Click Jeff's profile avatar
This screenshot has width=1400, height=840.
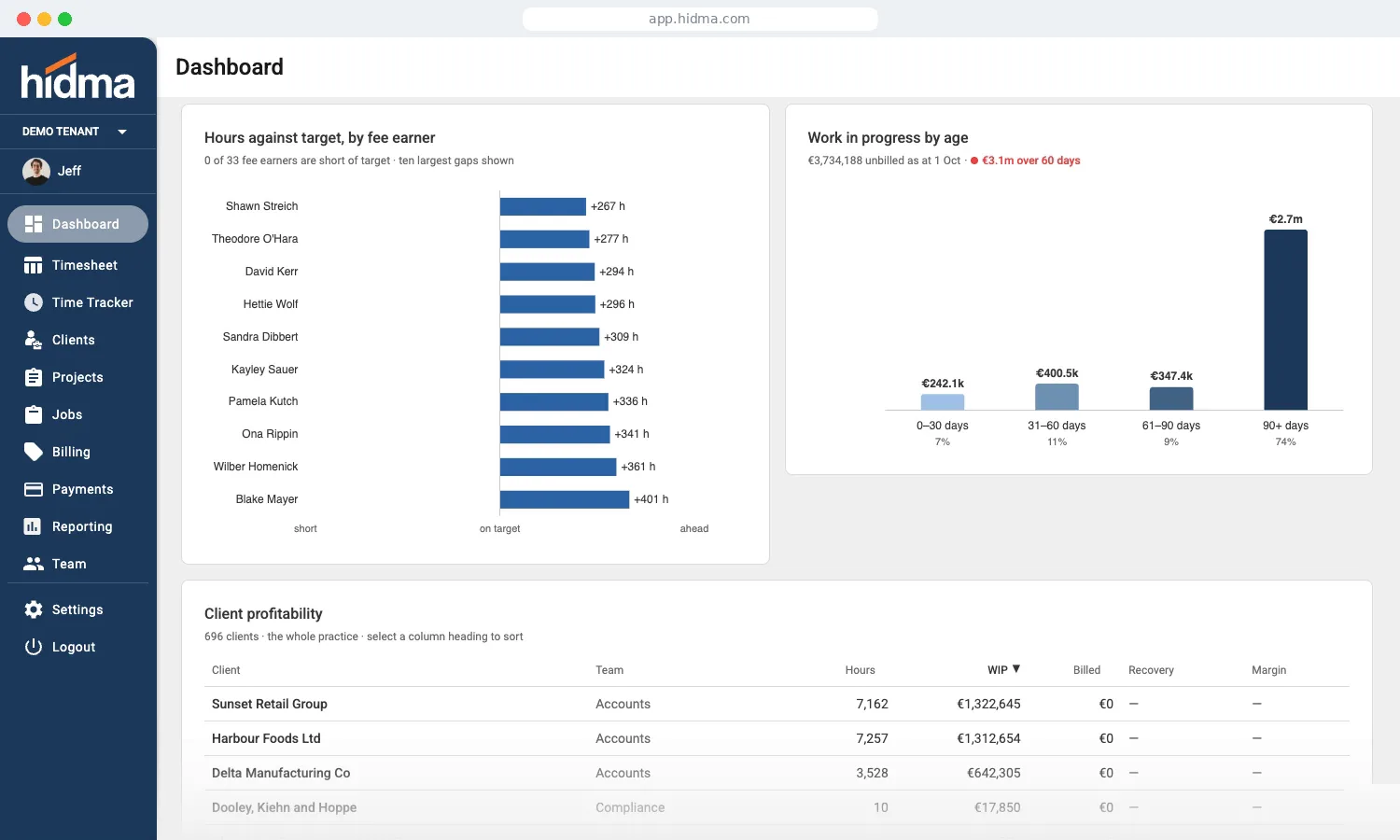click(x=36, y=171)
